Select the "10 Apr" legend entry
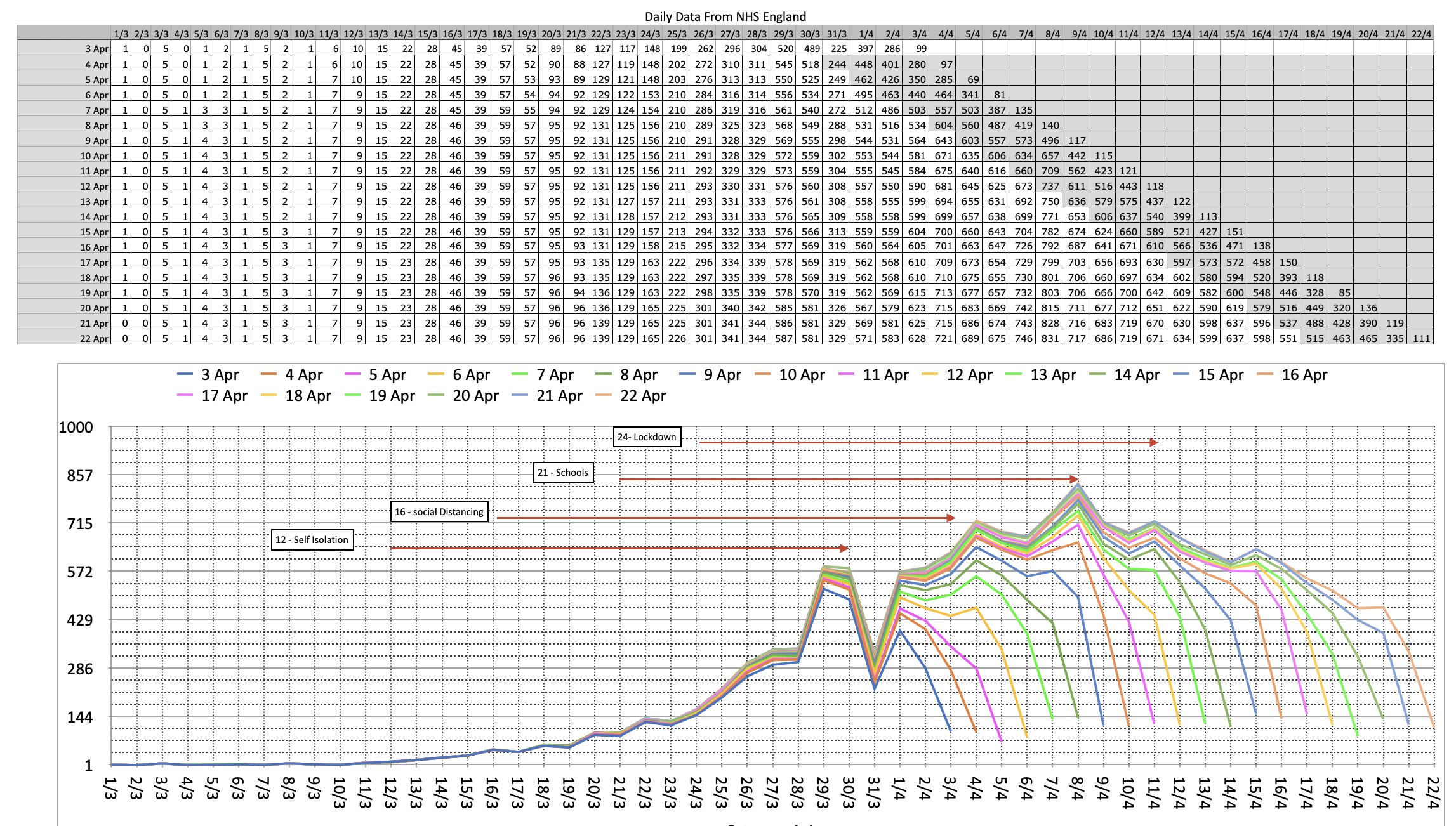The image size is (1456, 826). 802,375
